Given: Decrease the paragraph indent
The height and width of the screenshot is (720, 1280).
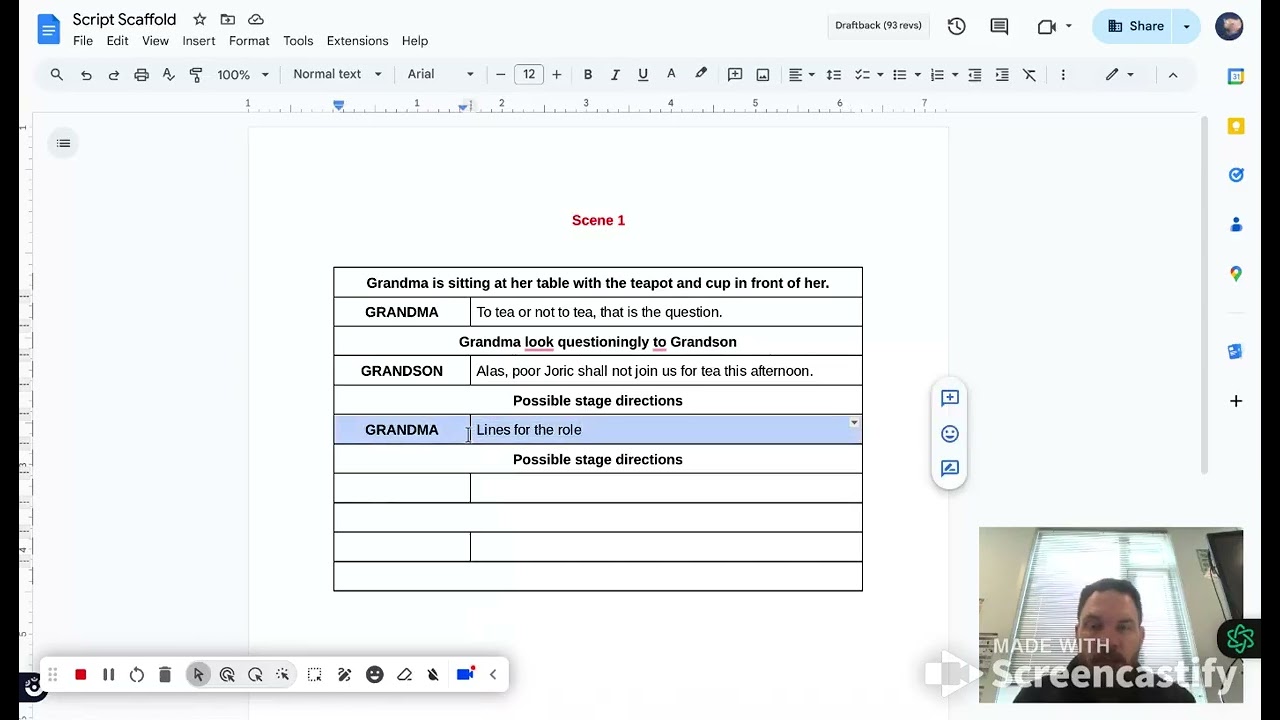Looking at the screenshot, I should 975,75.
